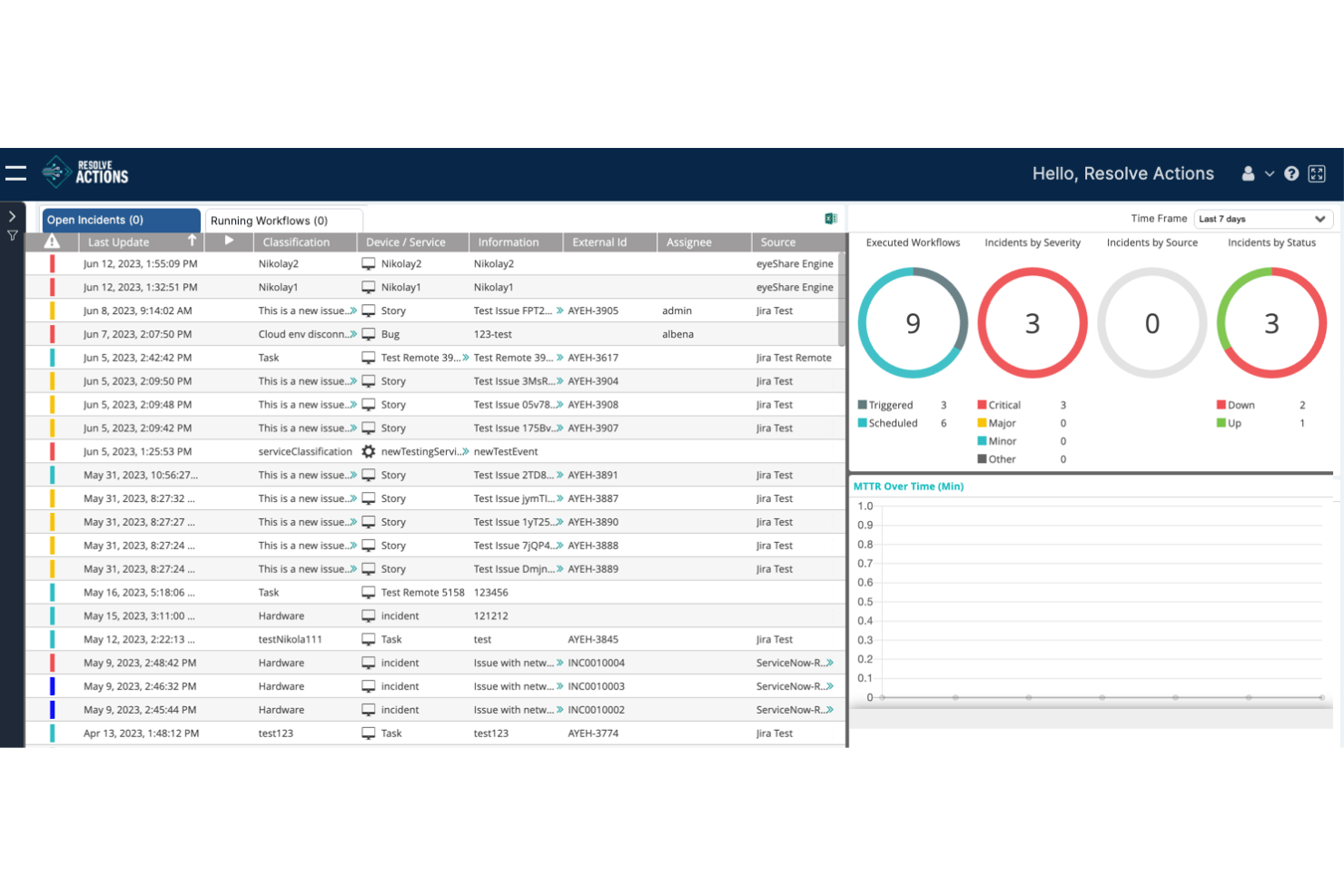Select the AYEH-3617 external id cell
Image resolution: width=1344 pixels, height=896 pixels.
coord(593,358)
